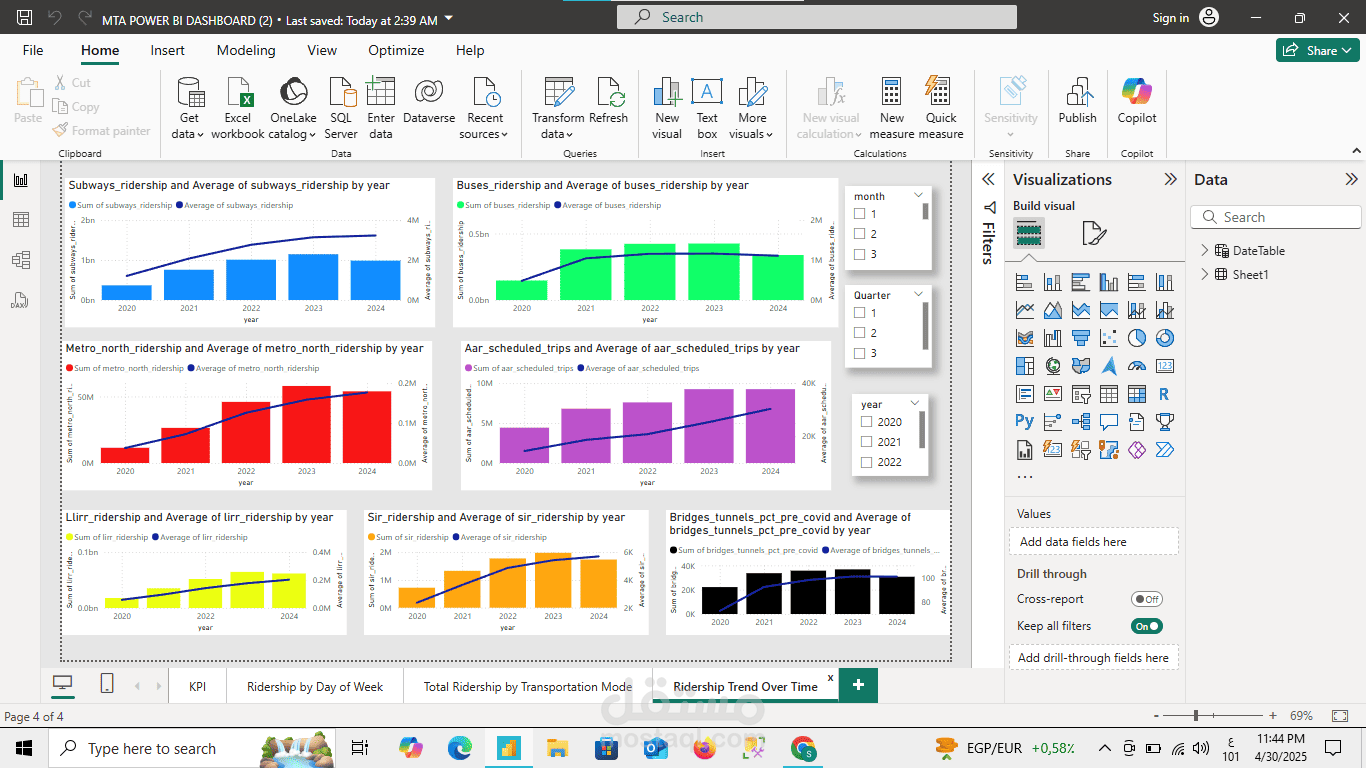Screen dimensions: 1366x768
Task: Select the Stacked bar chart visual
Action: coord(1024,283)
